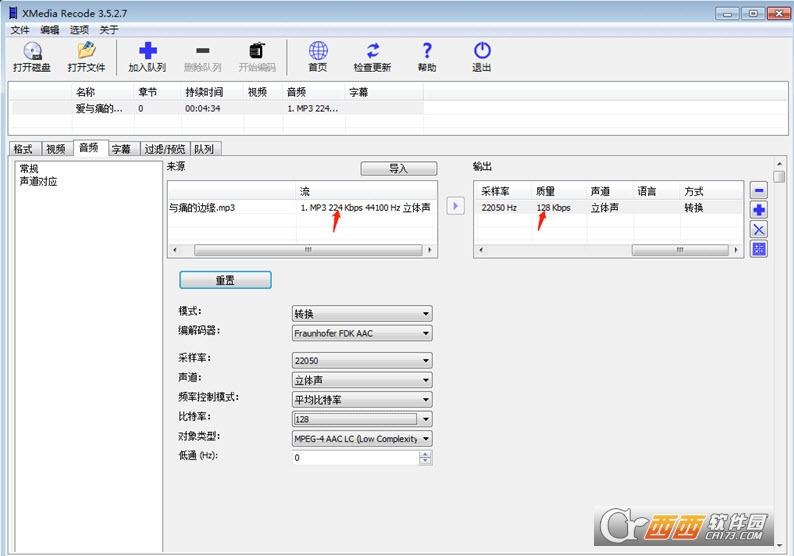The height and width of the screenshot is (556, 794).
Task: Open the 首页 globe icon
Action: (x=318, y=51)
